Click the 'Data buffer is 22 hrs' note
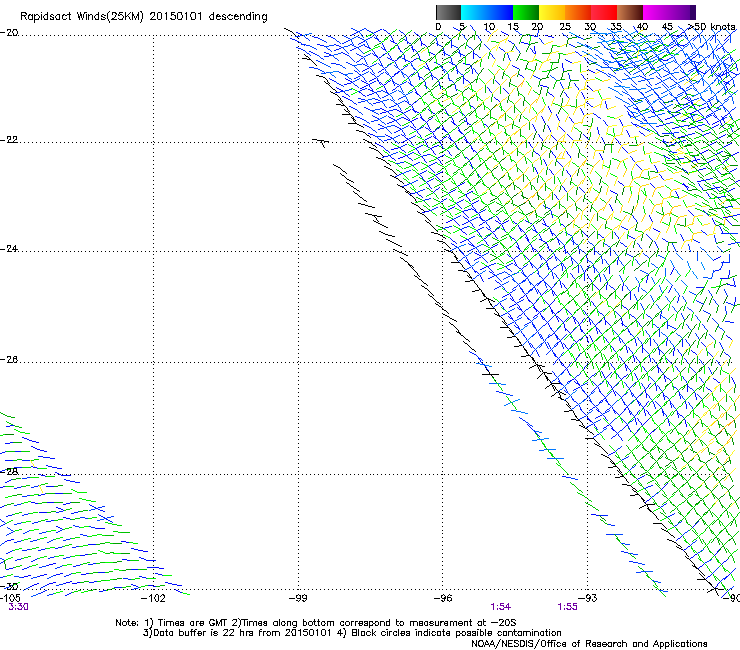The height and width of the screenshot is (650, 740). pyautogui.click(x=352, y=633)
